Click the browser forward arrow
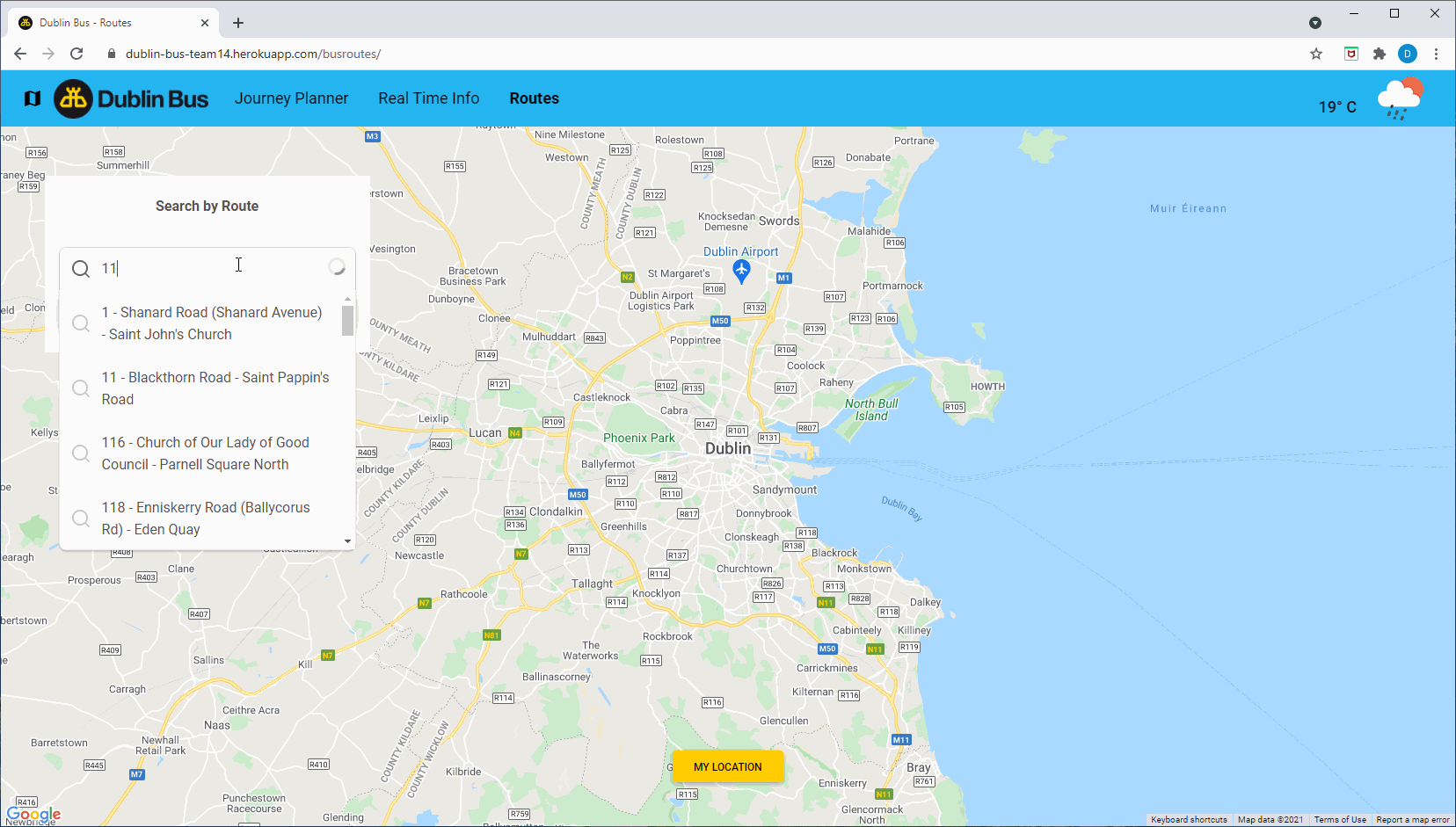The width and height of the screenshot is (1456, 827). pos(48,54)
